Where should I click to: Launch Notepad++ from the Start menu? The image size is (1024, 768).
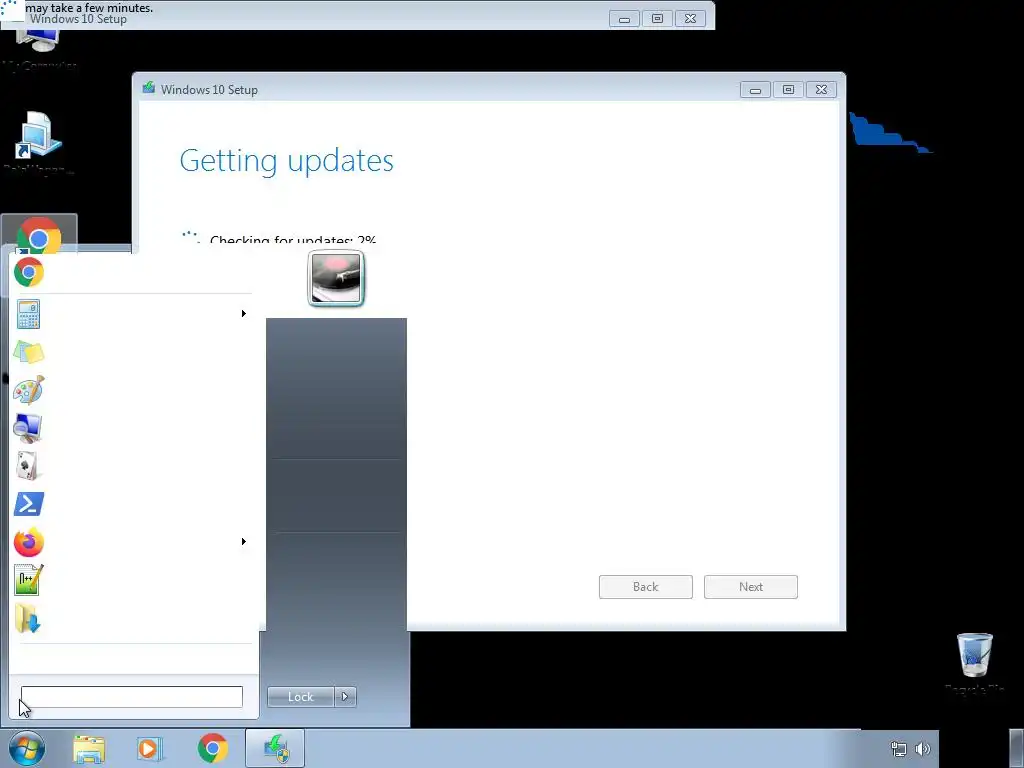(29, 580)
